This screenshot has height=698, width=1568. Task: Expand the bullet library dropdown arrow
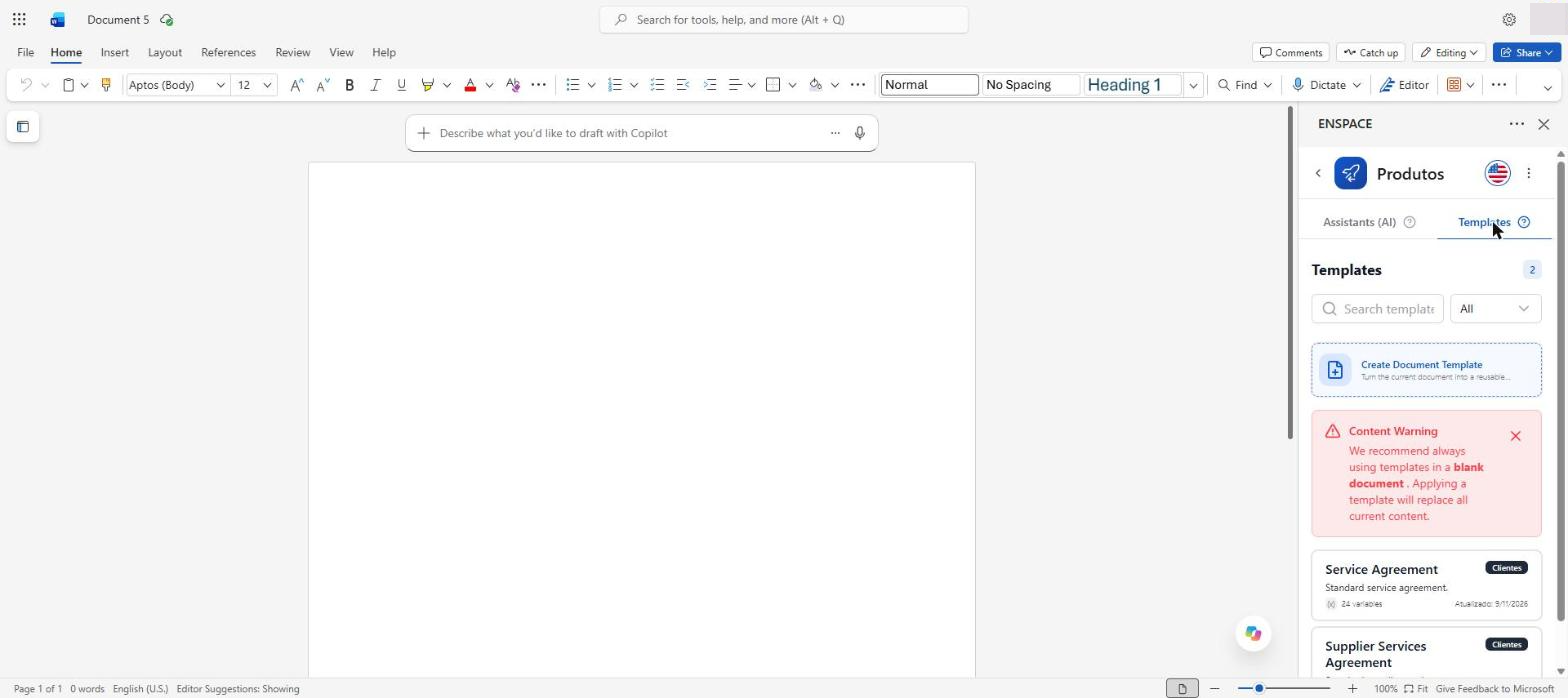(591, 85)
